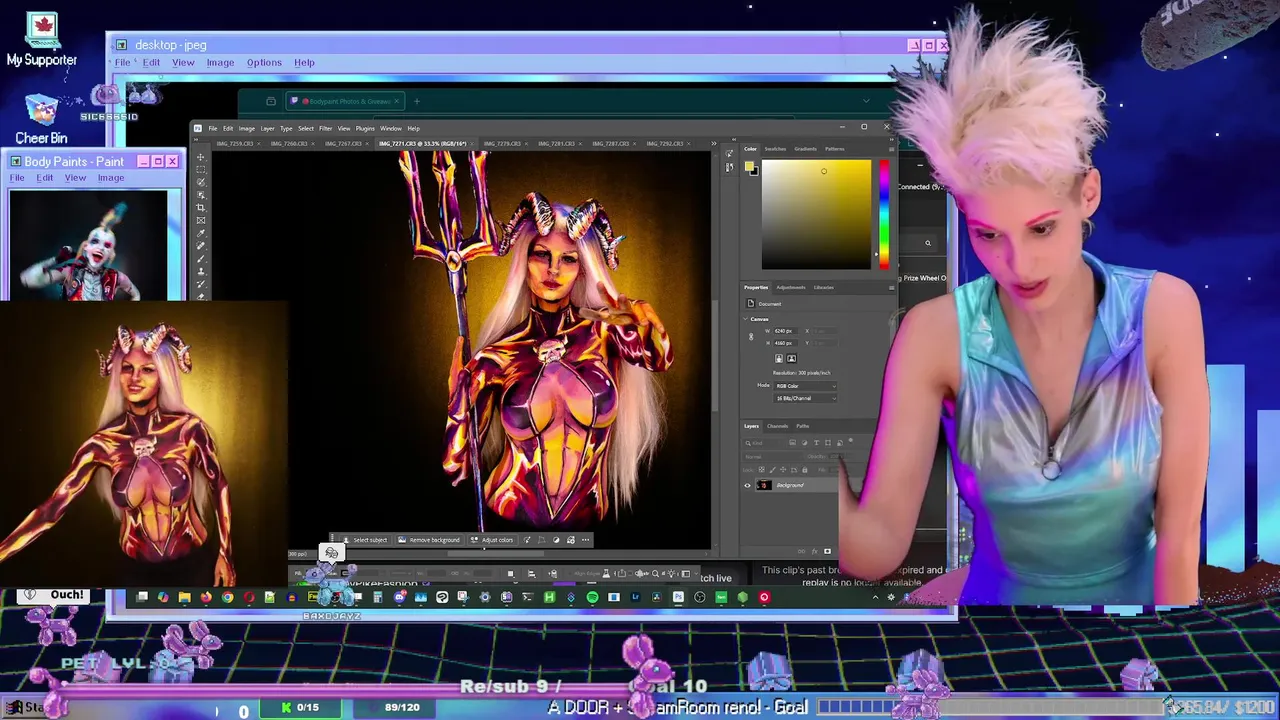Add layer mask icon in Layers panel
This screenshot has width=1280, height=720.
coord(827,551)
